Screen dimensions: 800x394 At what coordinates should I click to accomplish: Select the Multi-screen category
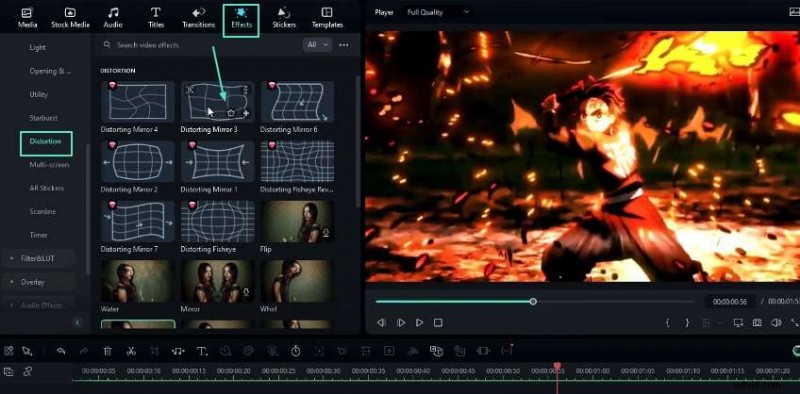(49, 165)
